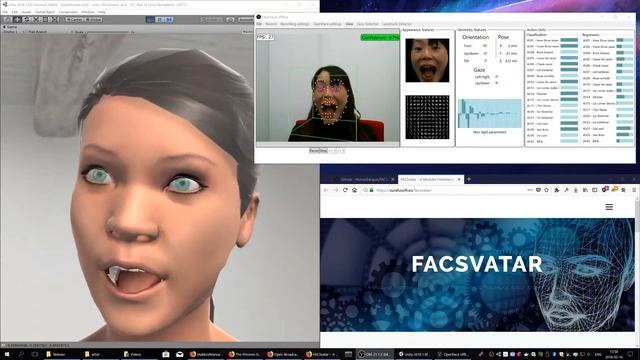Open Task View from the taskbar
The height and width of the screenshot is (360, 640).
35,354
